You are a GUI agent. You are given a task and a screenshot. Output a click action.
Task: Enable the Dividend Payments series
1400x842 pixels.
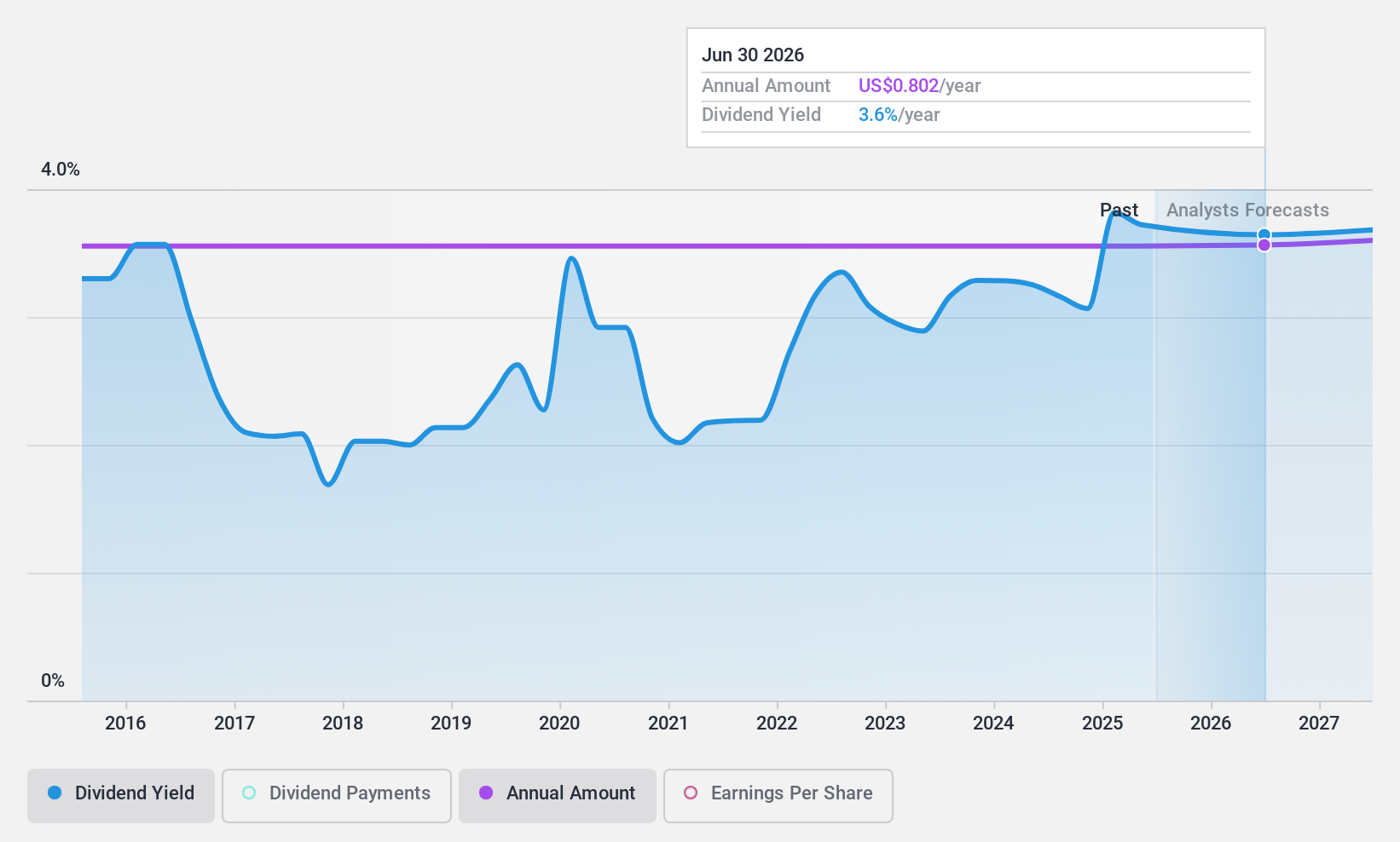(x=336, y=796)
